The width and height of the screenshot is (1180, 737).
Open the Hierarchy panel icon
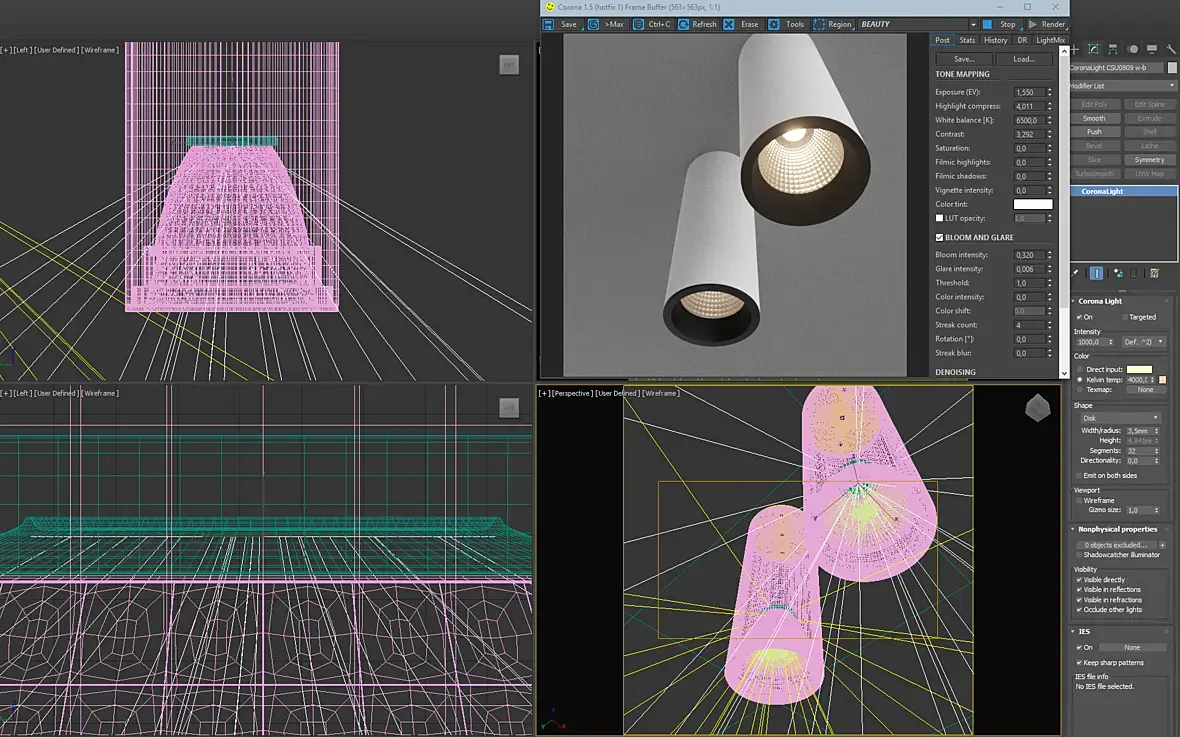coord(1113,49)
